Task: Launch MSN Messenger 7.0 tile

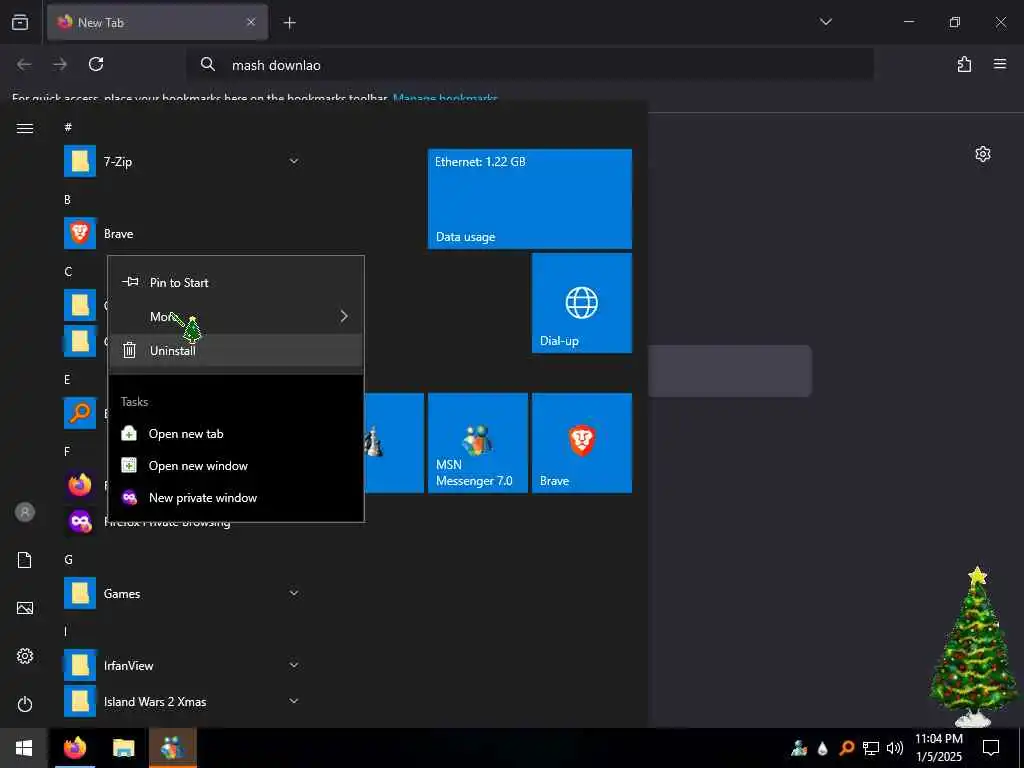Action: pyautogui.click(x=477, y=443)
